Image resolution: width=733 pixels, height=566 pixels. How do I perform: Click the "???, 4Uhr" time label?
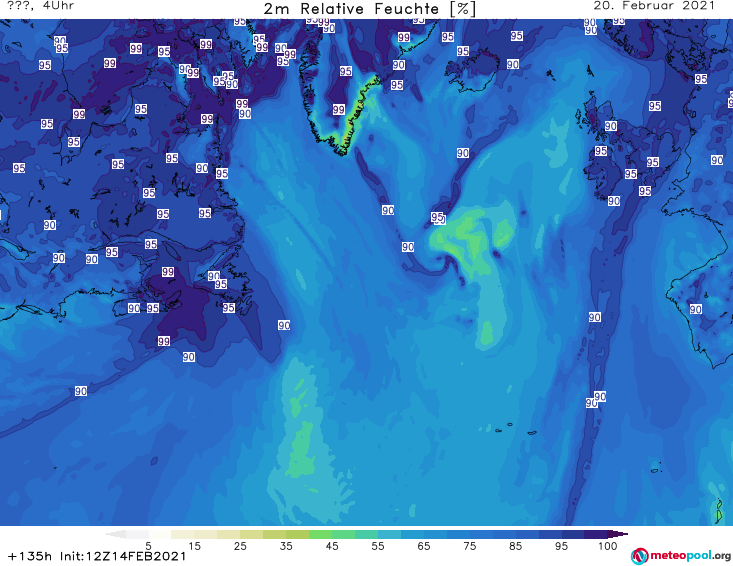(x=41, y=6)
